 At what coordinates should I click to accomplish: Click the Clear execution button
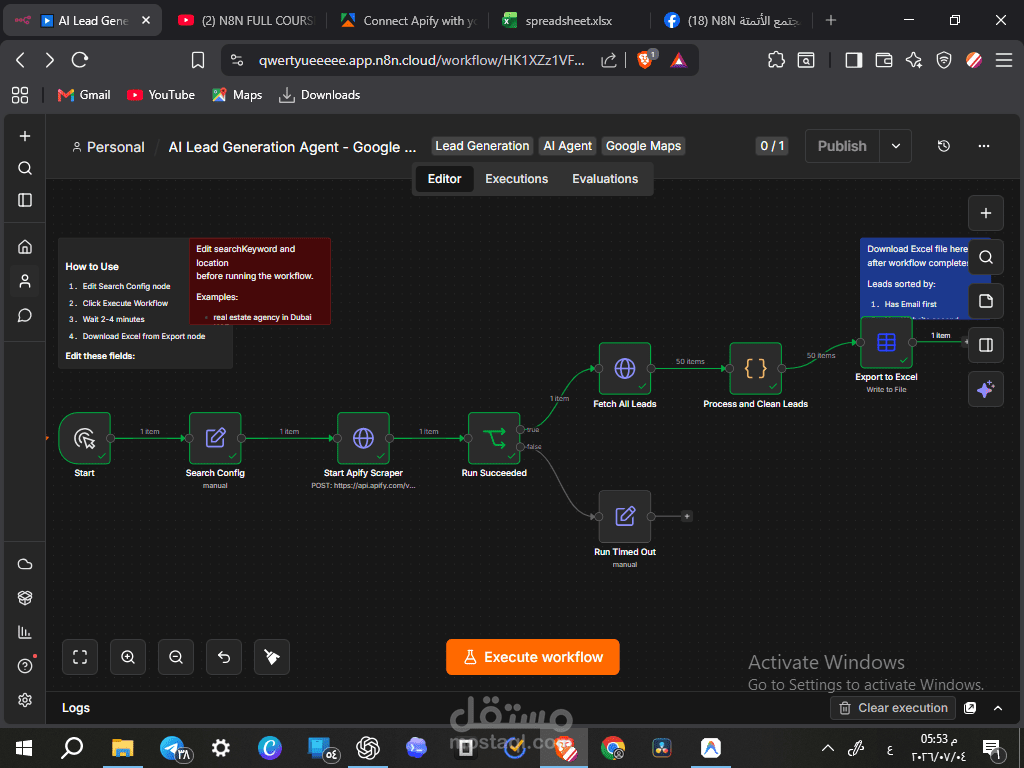pyautogui.click(x=893, y=708)
